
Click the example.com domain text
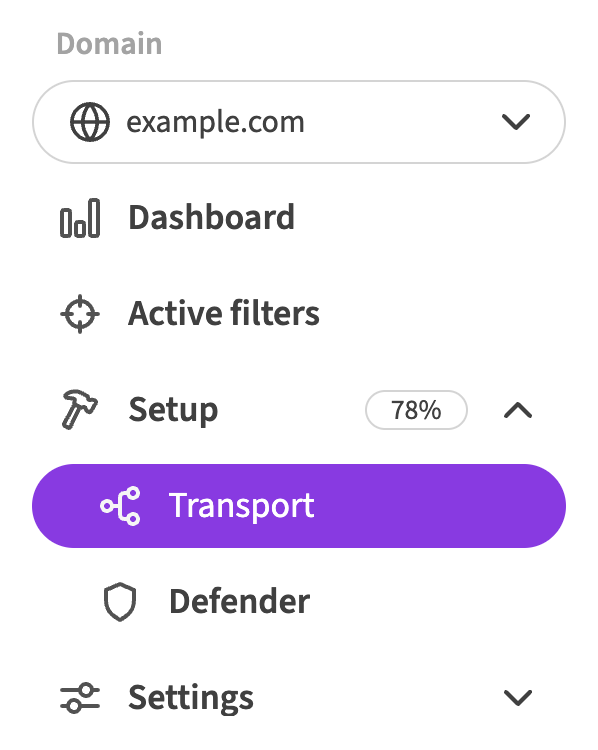(215, 122)
